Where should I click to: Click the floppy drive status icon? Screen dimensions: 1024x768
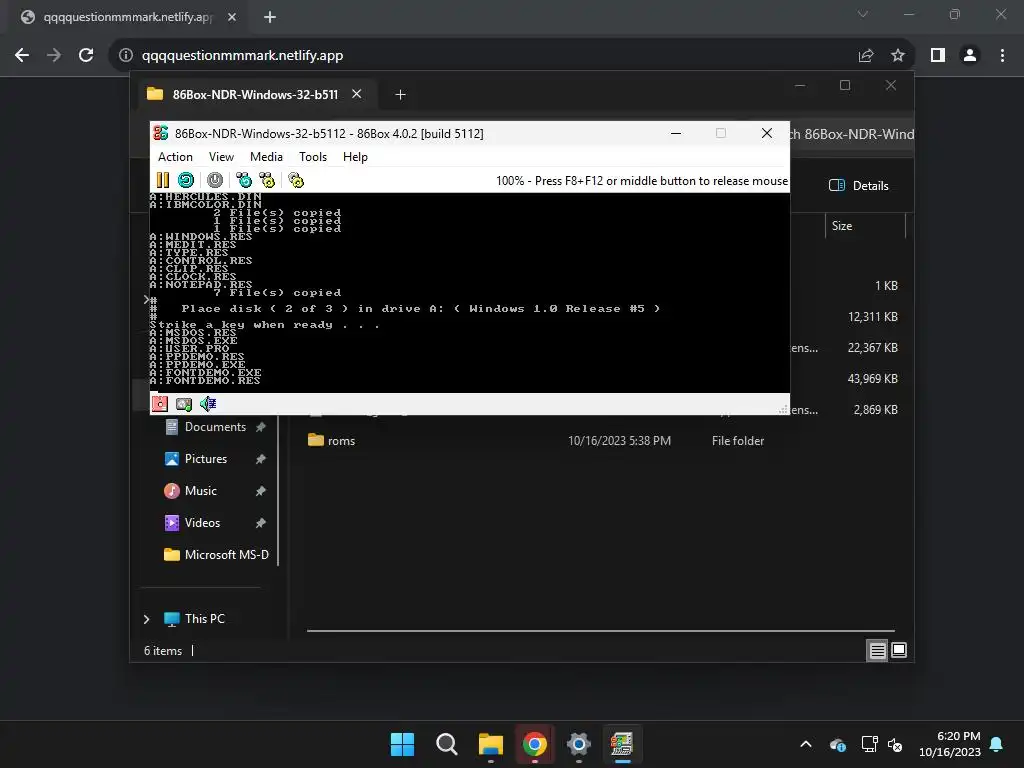[x=160, y=404]
